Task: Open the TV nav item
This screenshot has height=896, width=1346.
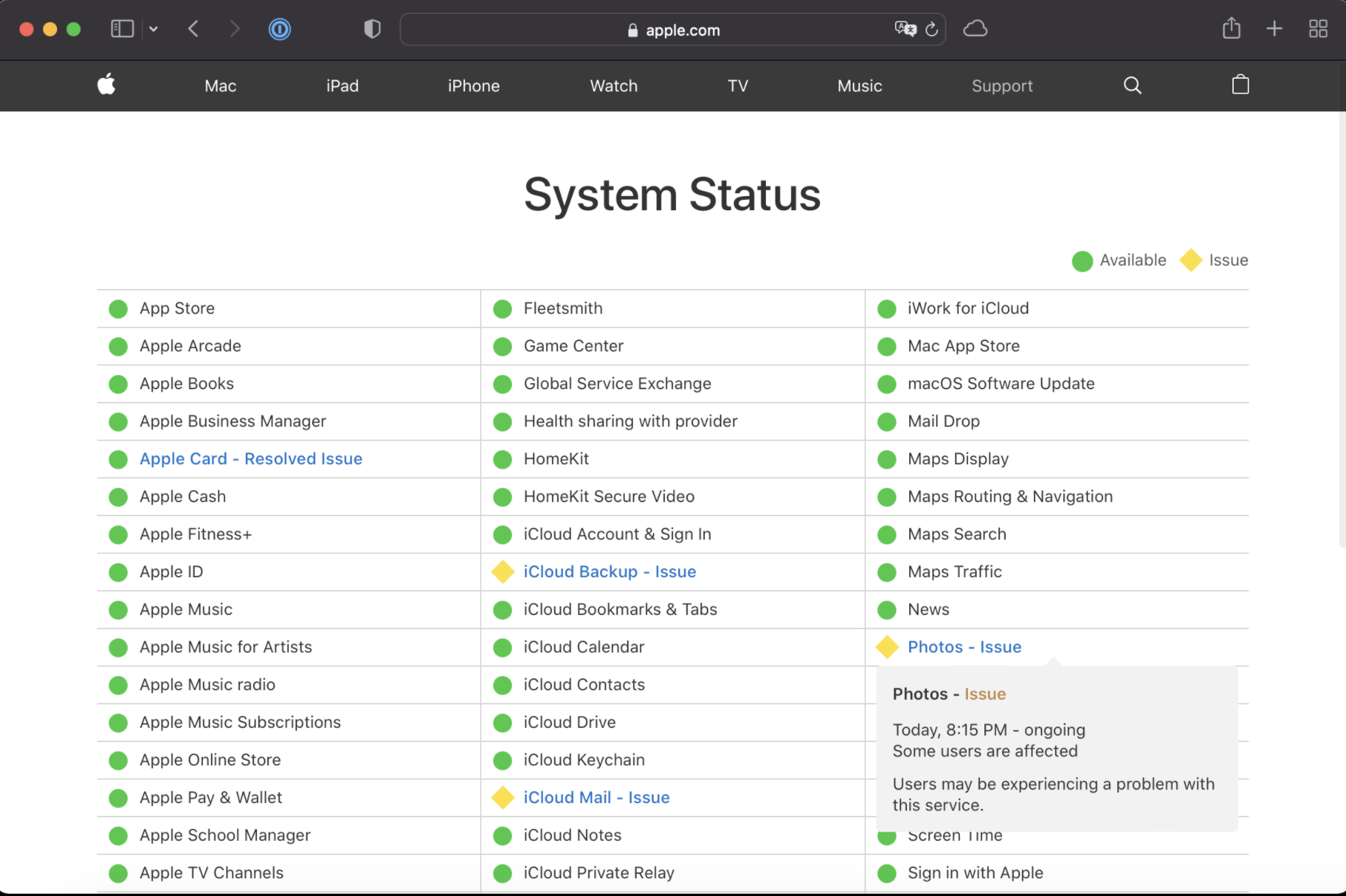Action: [x=738, y=85]
